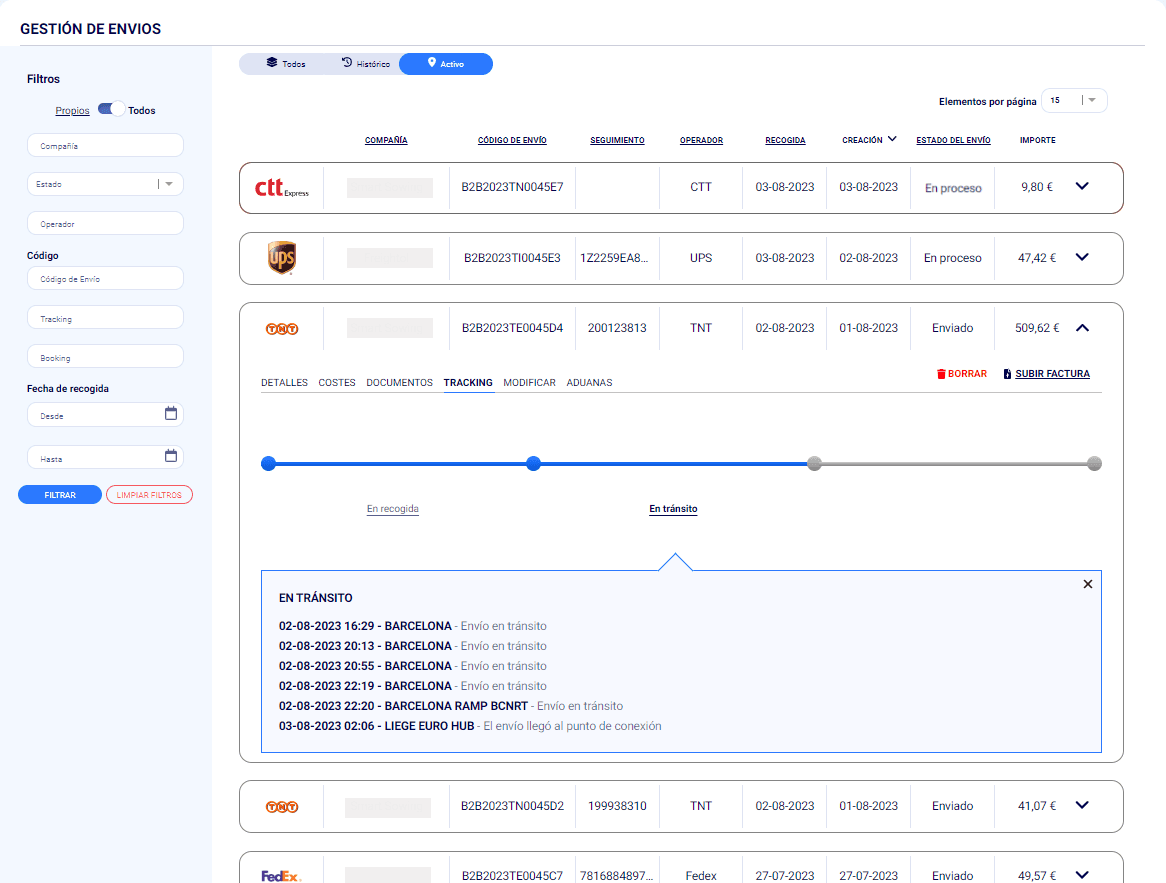Screen dimensions: 1166x883
Task: Click tracking number 199938310
Action: pos(617,806)
